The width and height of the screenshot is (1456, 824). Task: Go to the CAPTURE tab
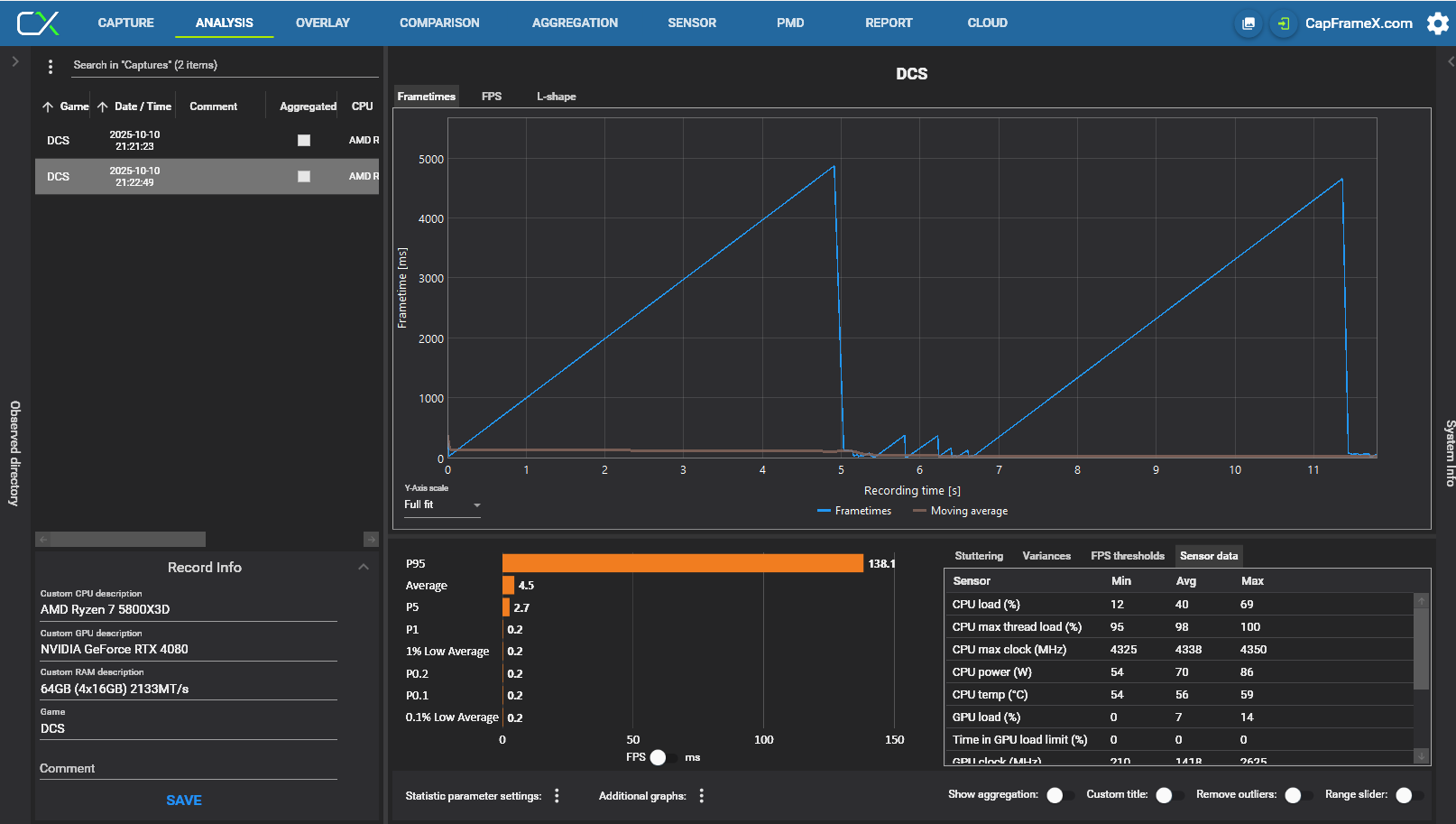[125, 23]
